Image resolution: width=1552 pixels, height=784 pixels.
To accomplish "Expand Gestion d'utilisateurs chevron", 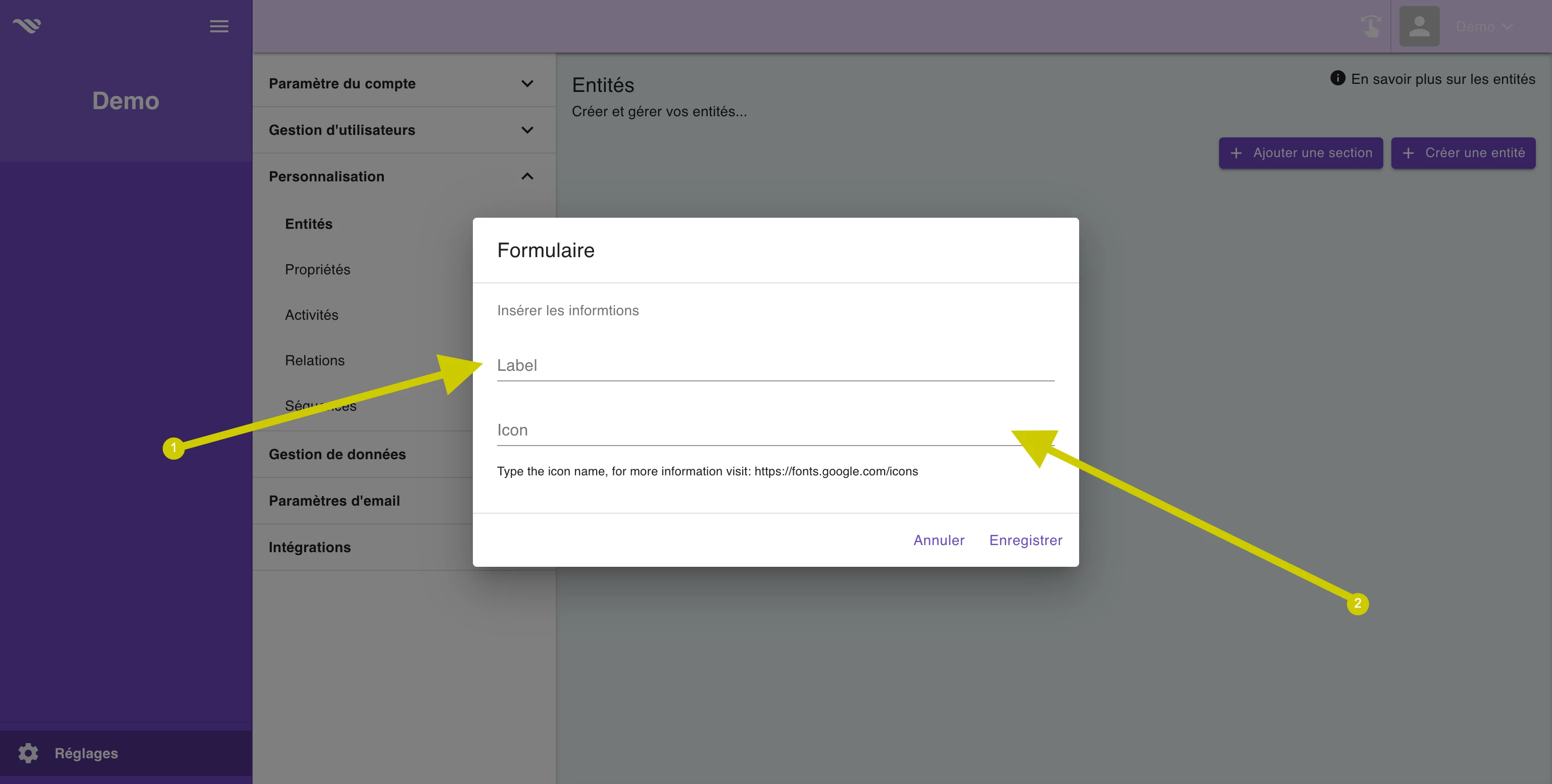I will [x=527, y=130].
